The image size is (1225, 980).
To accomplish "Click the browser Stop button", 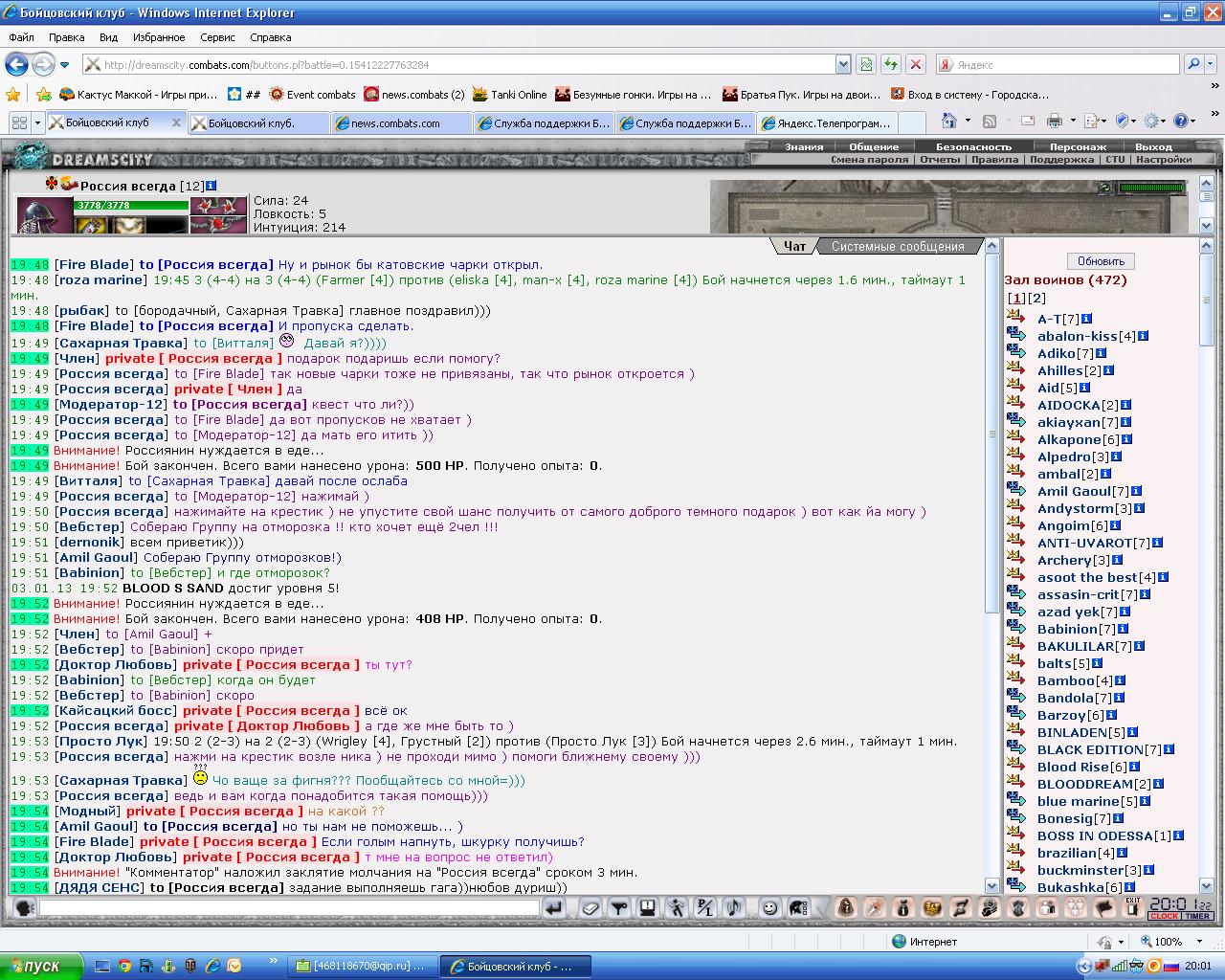I will [x=916, y=64].
